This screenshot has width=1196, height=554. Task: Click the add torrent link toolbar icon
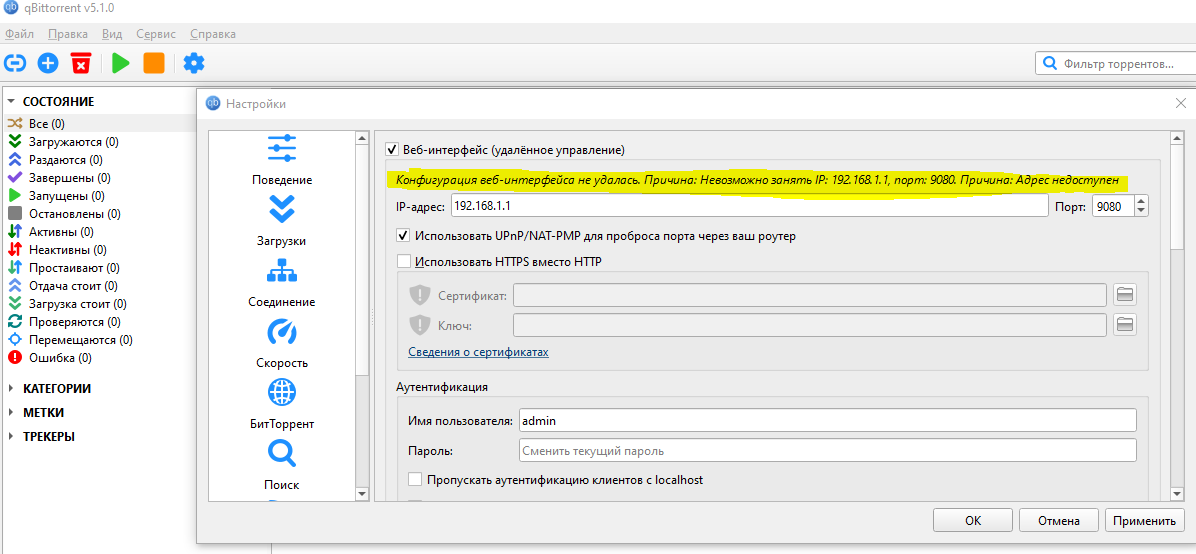15,63
